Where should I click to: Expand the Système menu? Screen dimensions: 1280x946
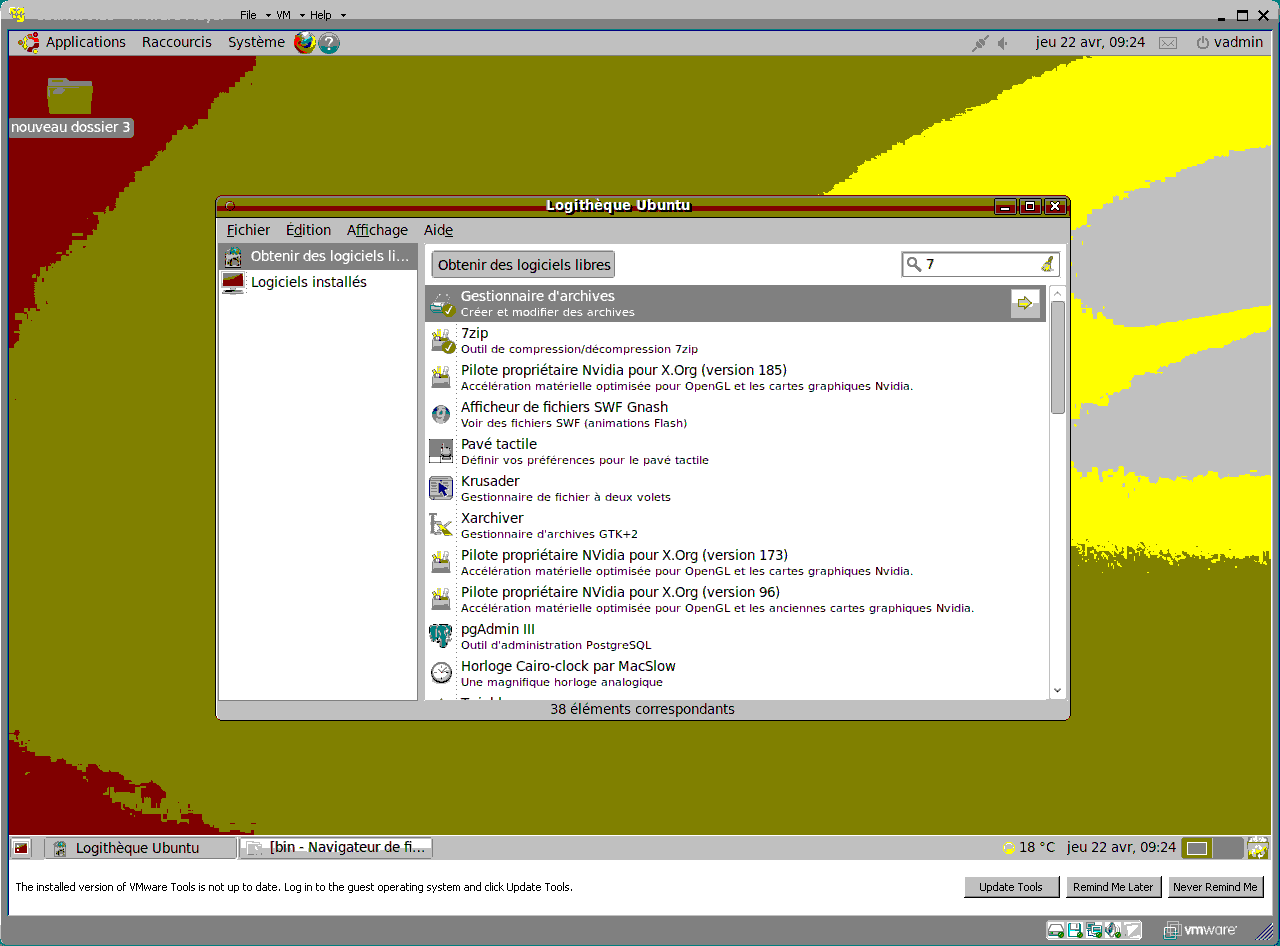pyautogui.click(x=256, y=42)
